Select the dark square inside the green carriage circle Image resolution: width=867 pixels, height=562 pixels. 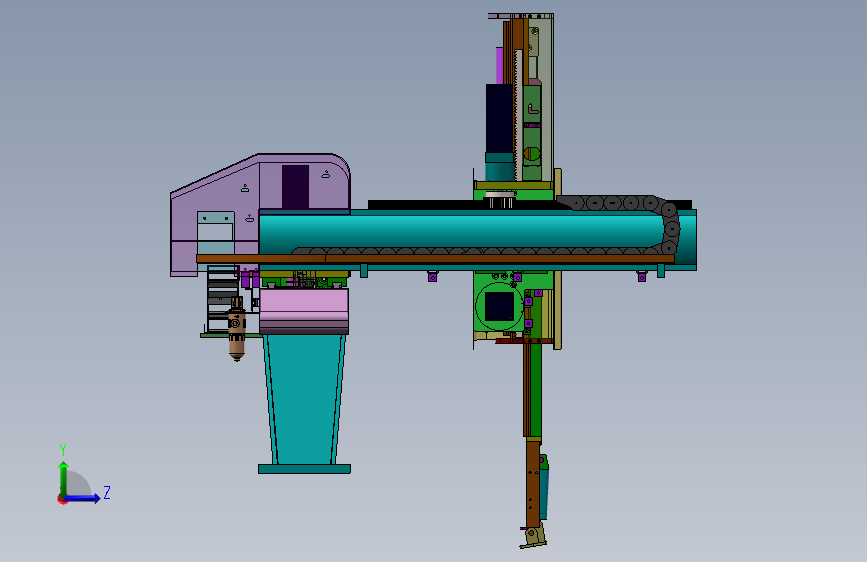499,307
